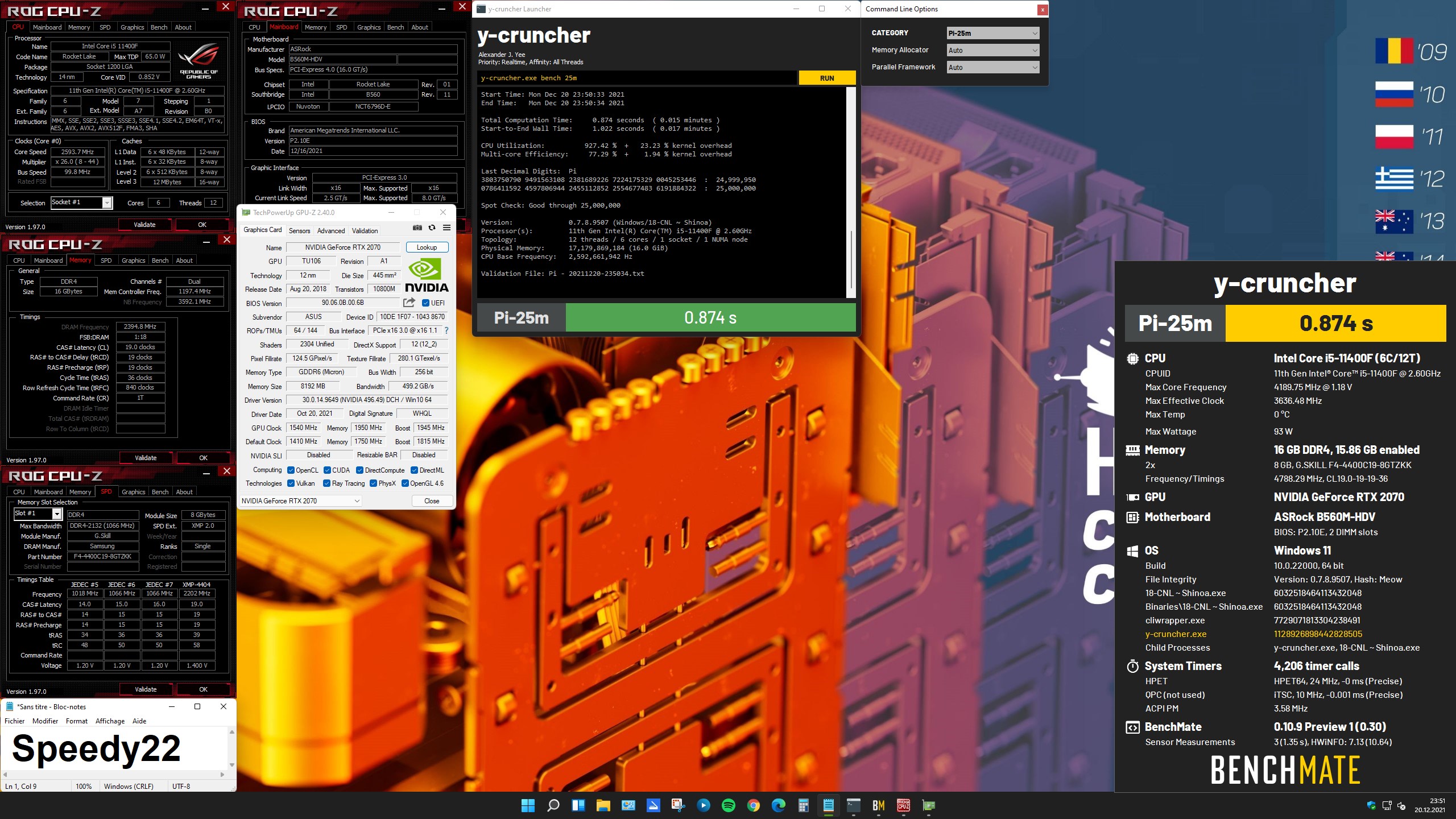
Task: Open the Widgets taskbar icon
Action: pyautogui.click(x=578, y=805)
